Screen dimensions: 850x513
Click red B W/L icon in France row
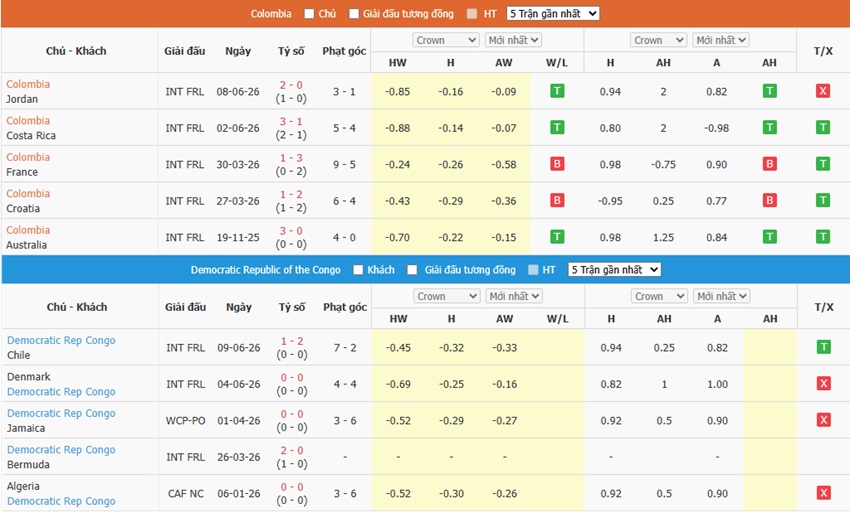[557, 164]
